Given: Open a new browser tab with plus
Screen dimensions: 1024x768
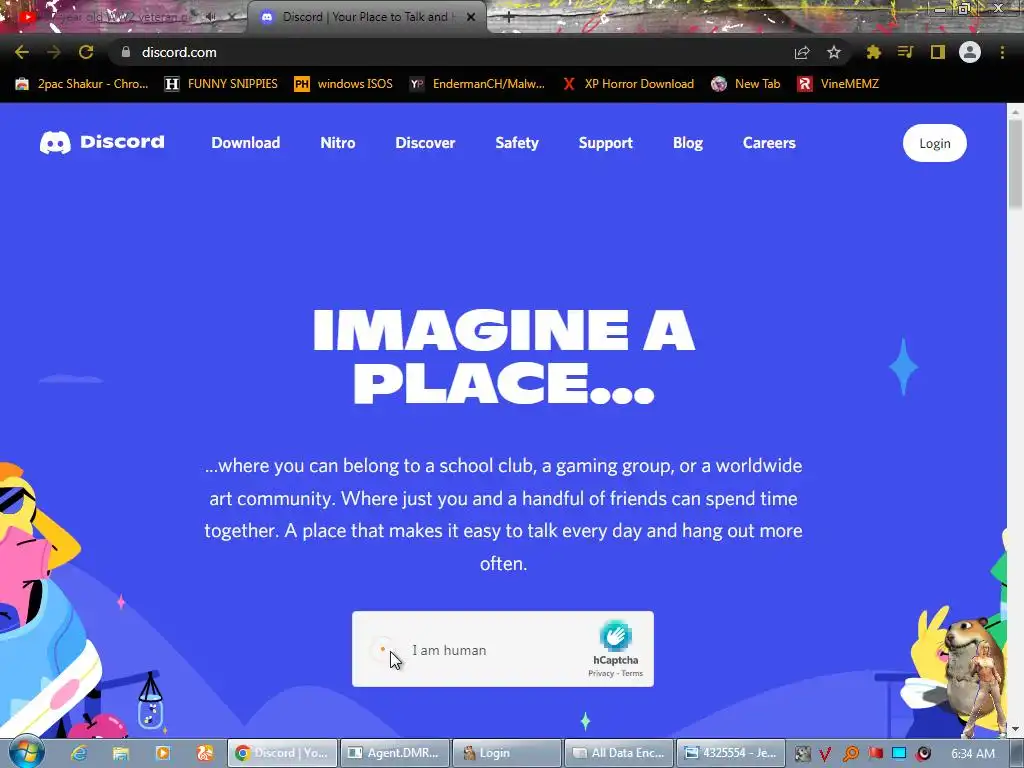Looking at the screenshot, I should click(x=508, y=18).
